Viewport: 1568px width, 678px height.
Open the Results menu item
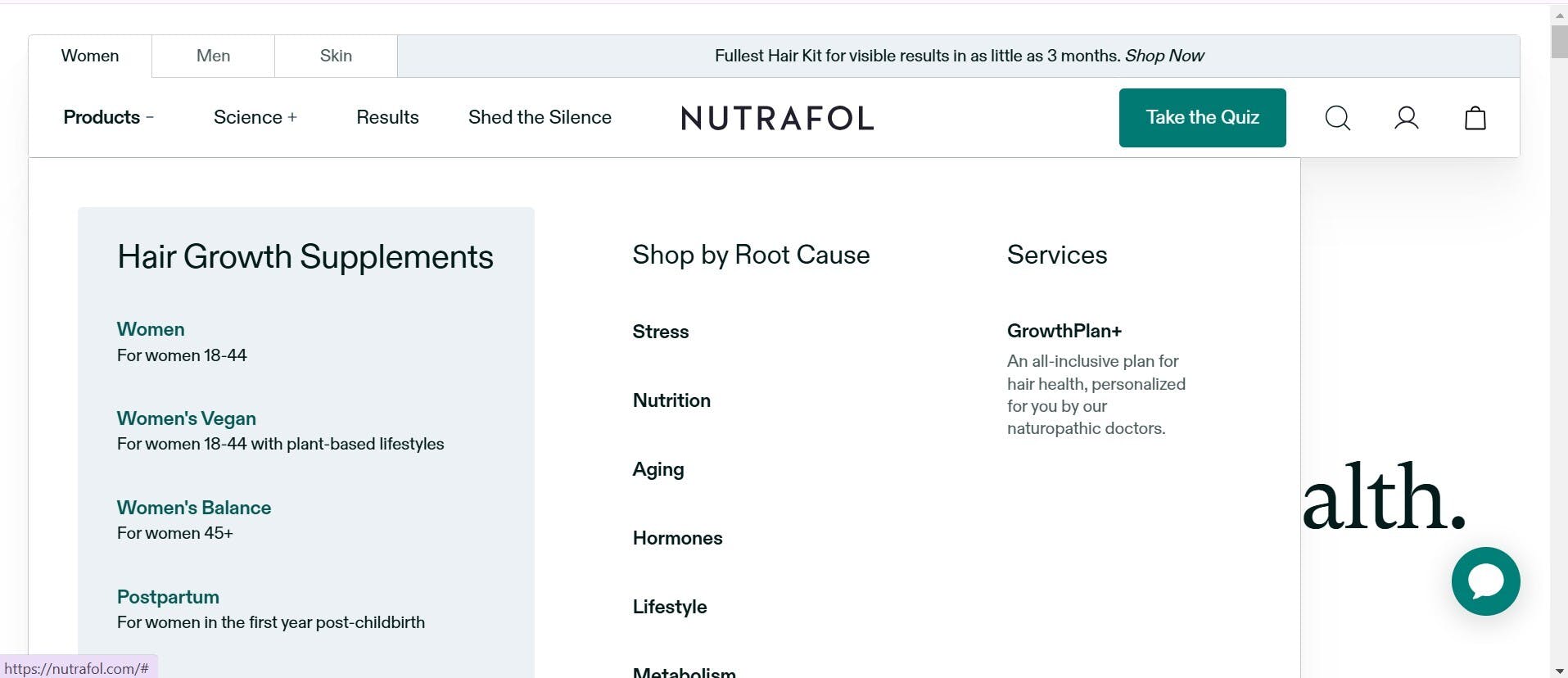coord(387,117)
